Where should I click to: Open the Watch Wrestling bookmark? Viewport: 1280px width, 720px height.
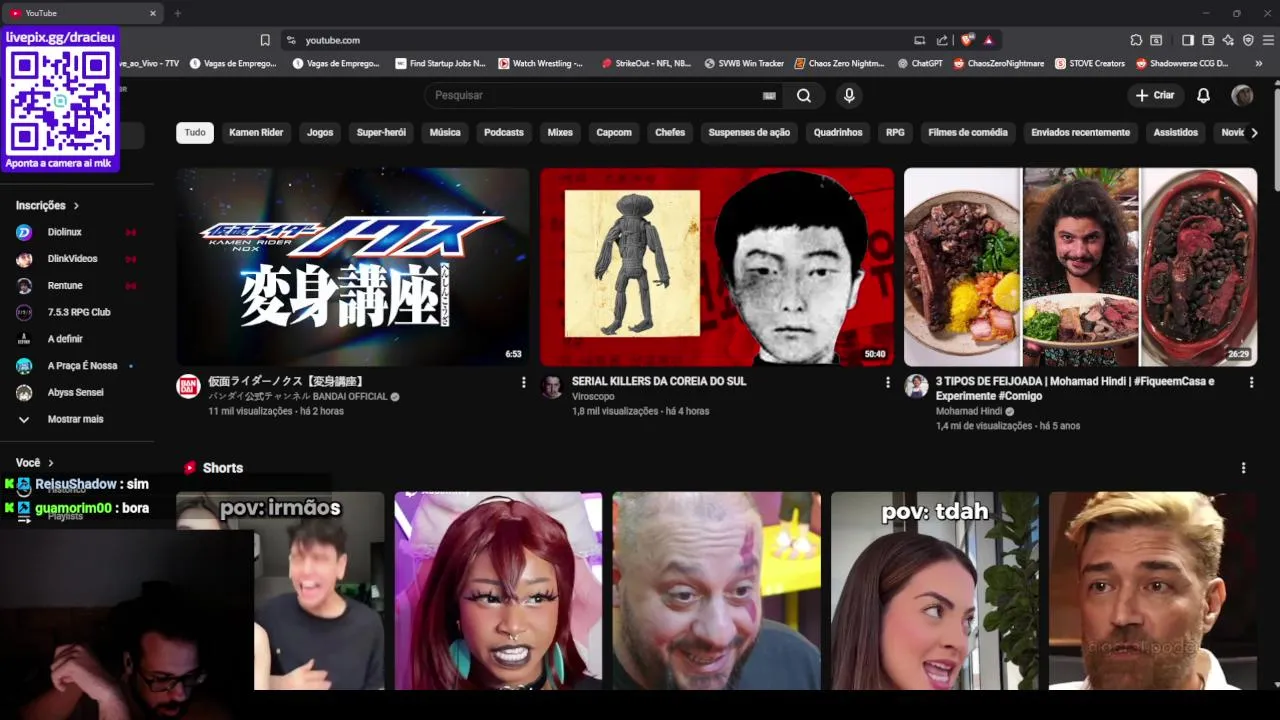coord(541,63)
